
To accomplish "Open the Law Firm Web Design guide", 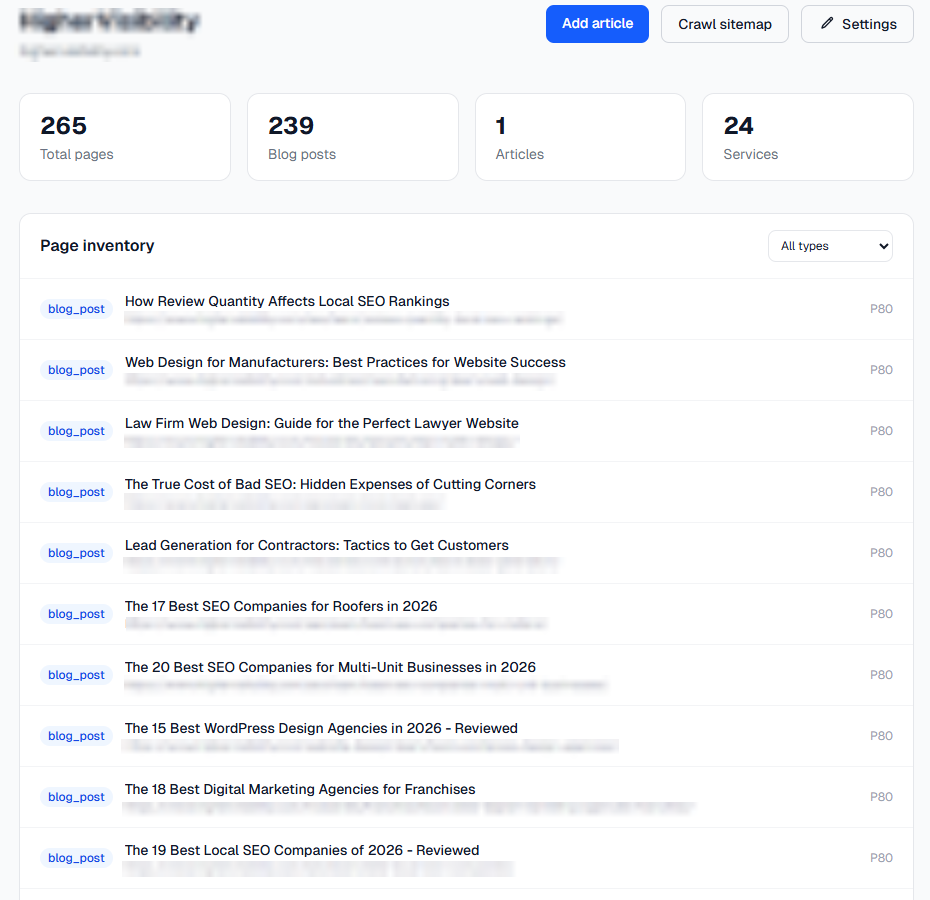I will pyautogui.click(x=320, y=423).
